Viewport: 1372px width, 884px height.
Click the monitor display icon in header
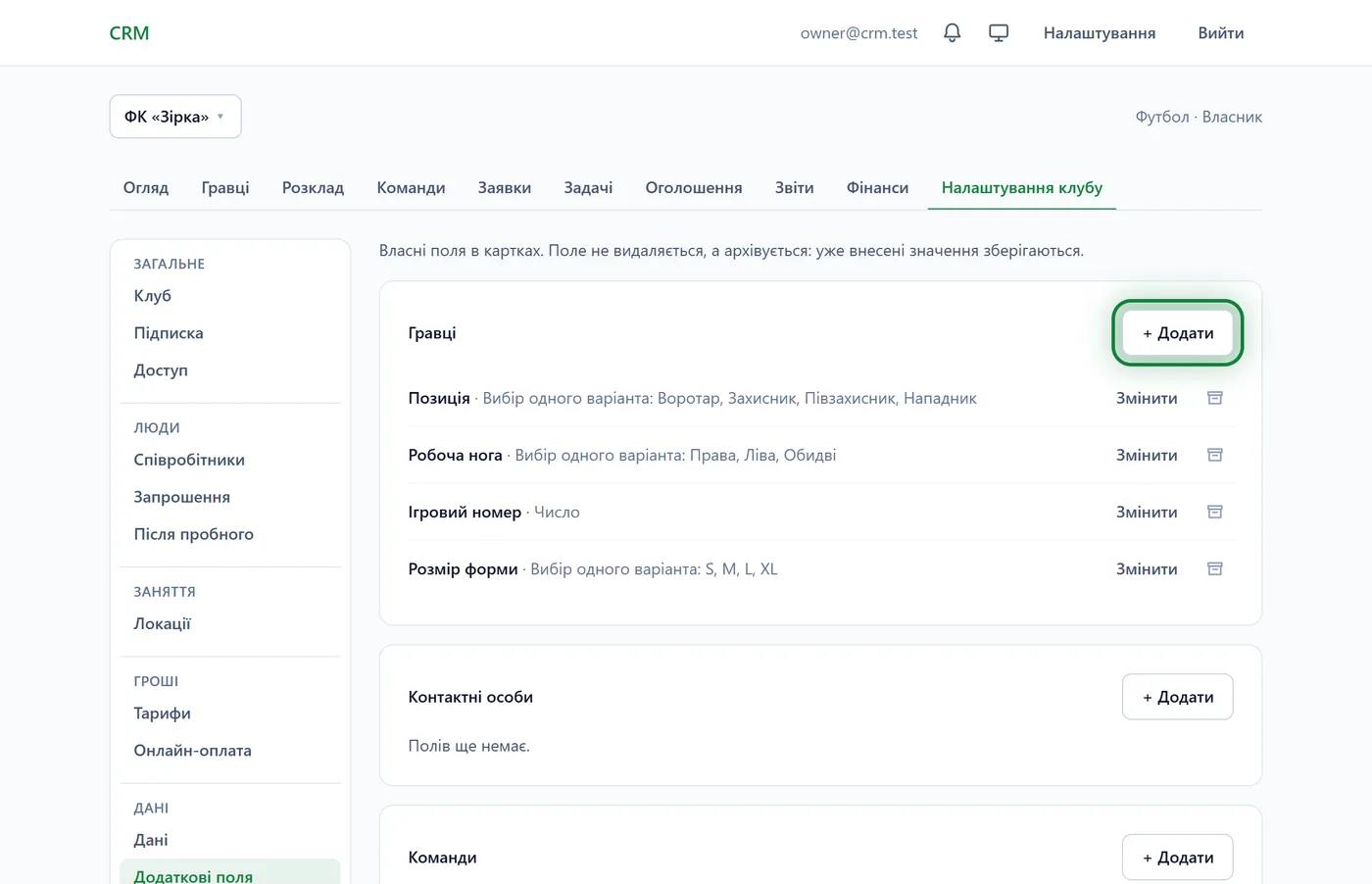(999, 33)
